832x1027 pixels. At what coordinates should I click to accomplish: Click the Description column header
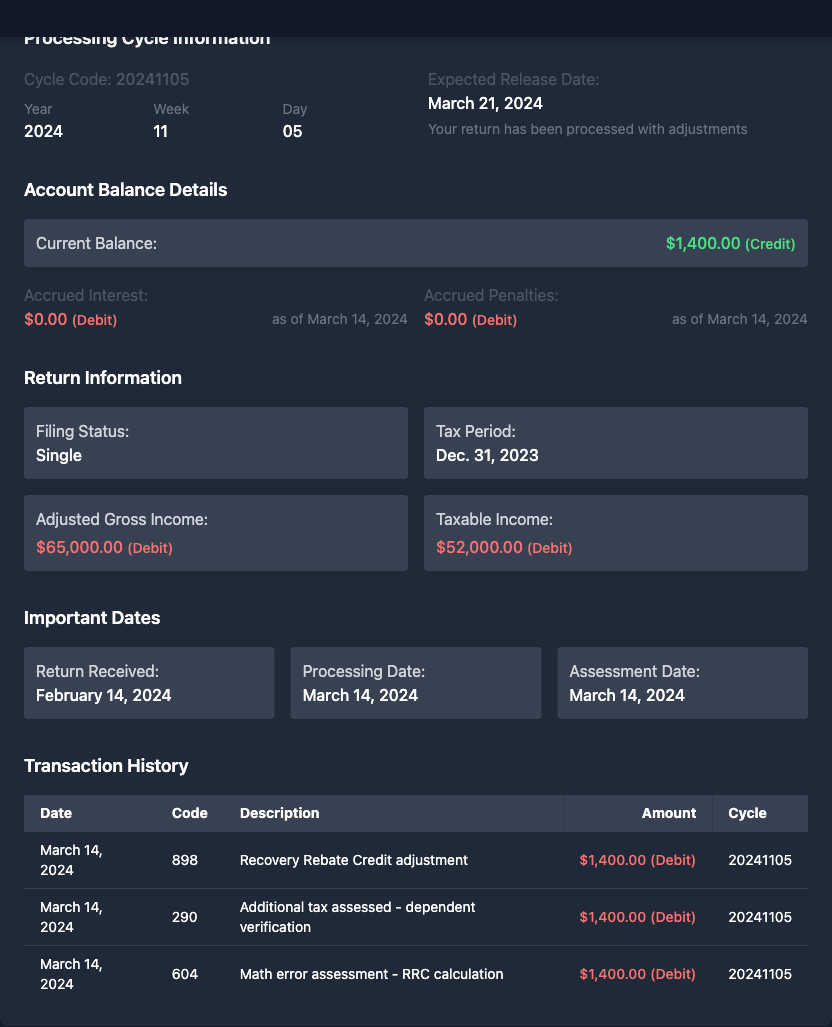coord(279,813)
